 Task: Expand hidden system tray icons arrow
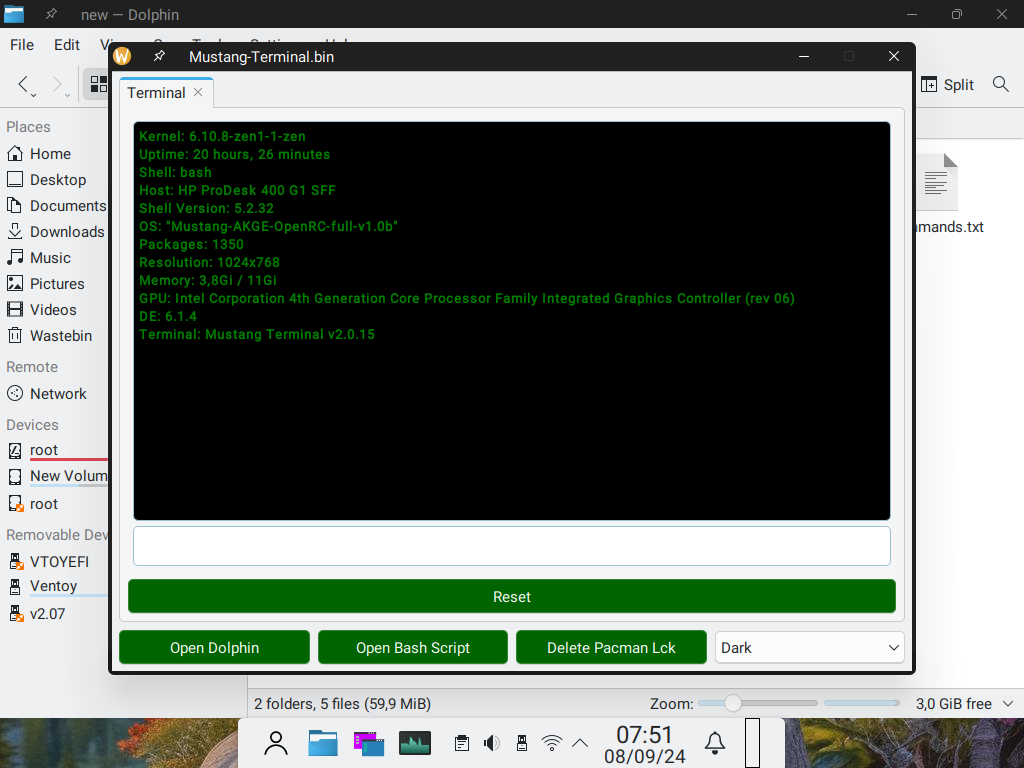[x=580, y=743]
